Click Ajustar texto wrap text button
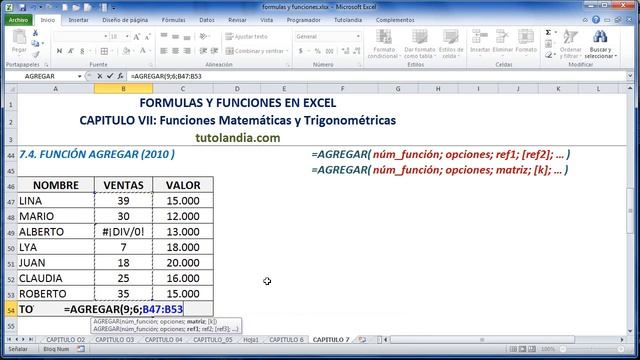 247,36
